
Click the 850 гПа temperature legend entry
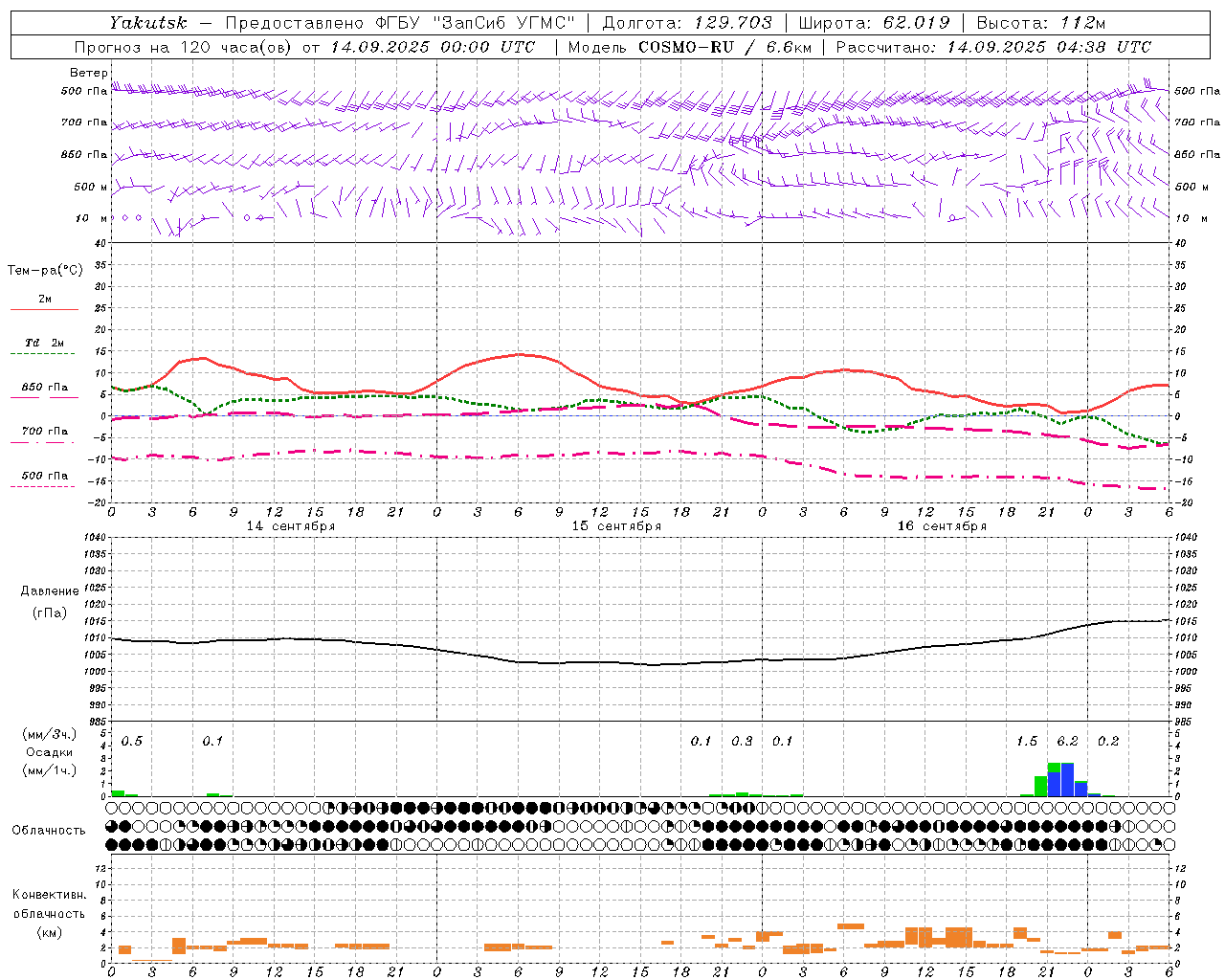pos(45,387)
